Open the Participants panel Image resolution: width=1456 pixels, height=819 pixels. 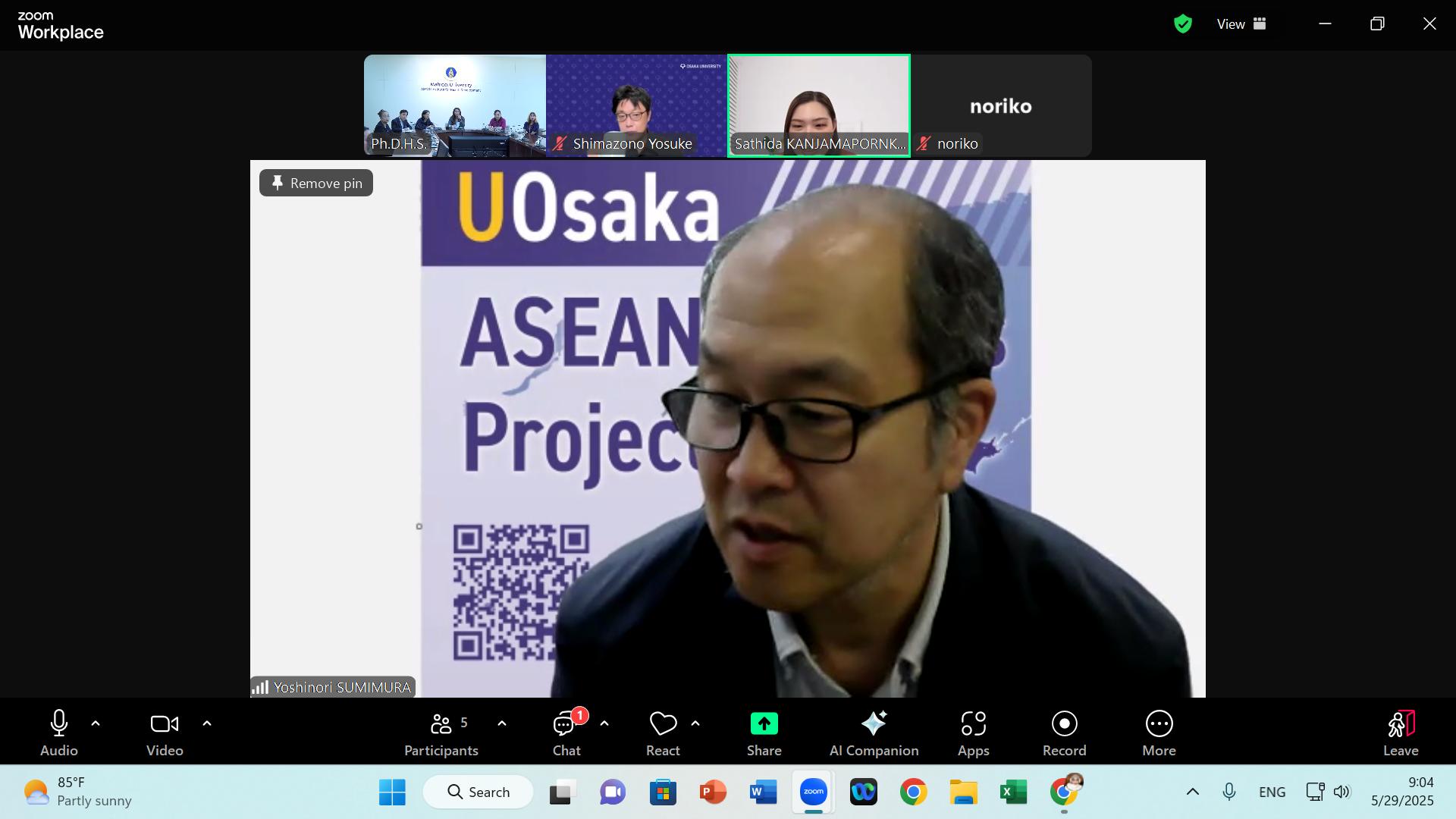coord(441,733)
